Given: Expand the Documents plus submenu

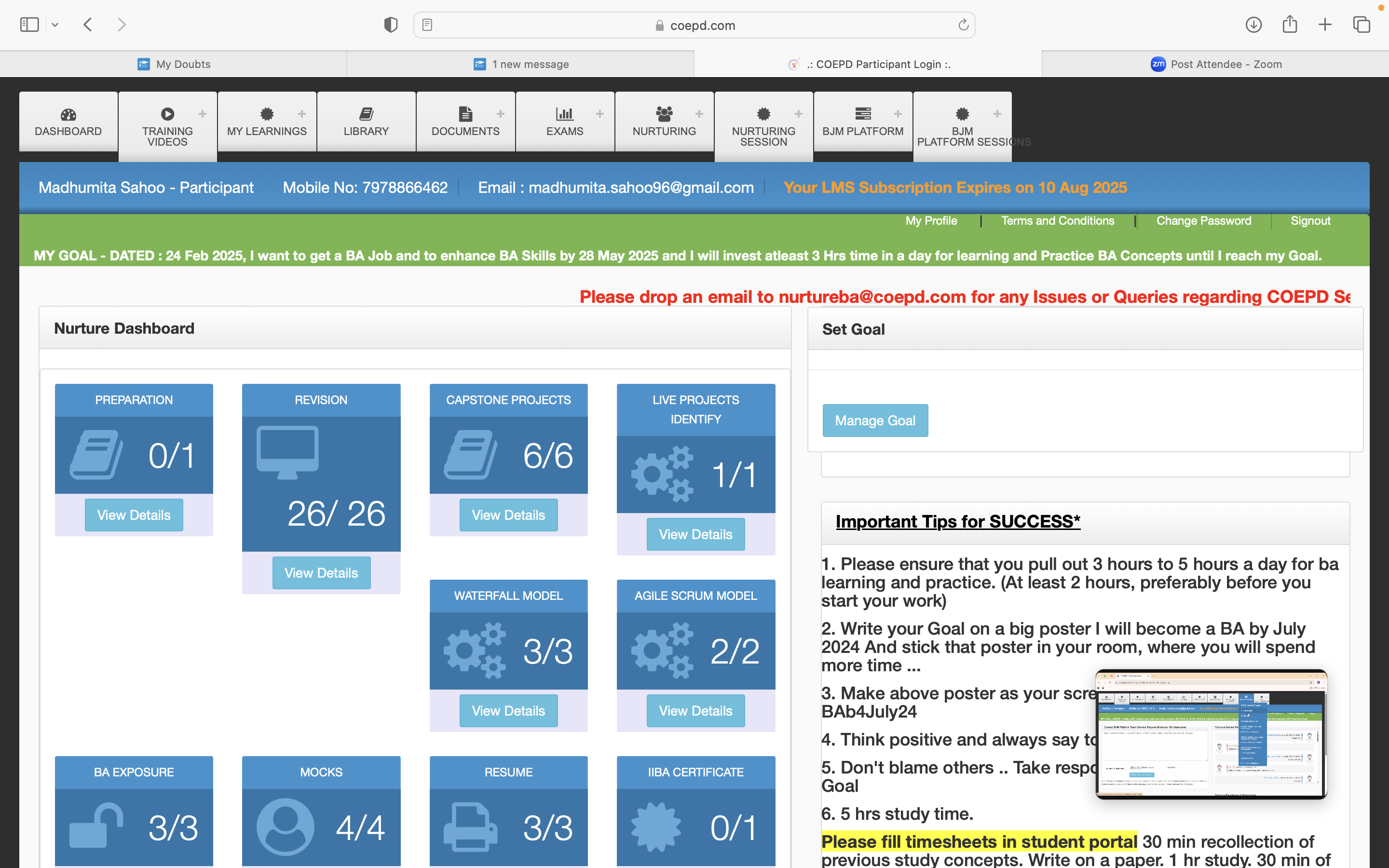Looking at the screenshot, I should click(501, 114).
